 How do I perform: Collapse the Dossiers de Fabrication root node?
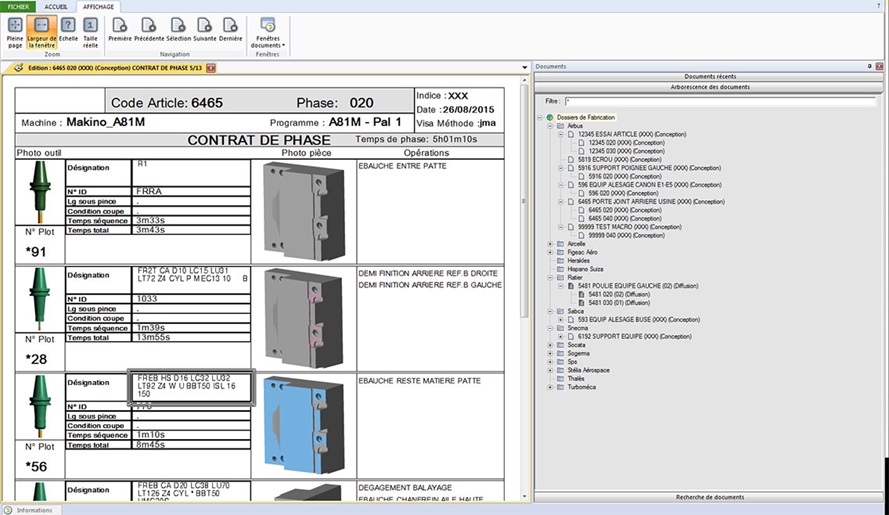[539, 117]
